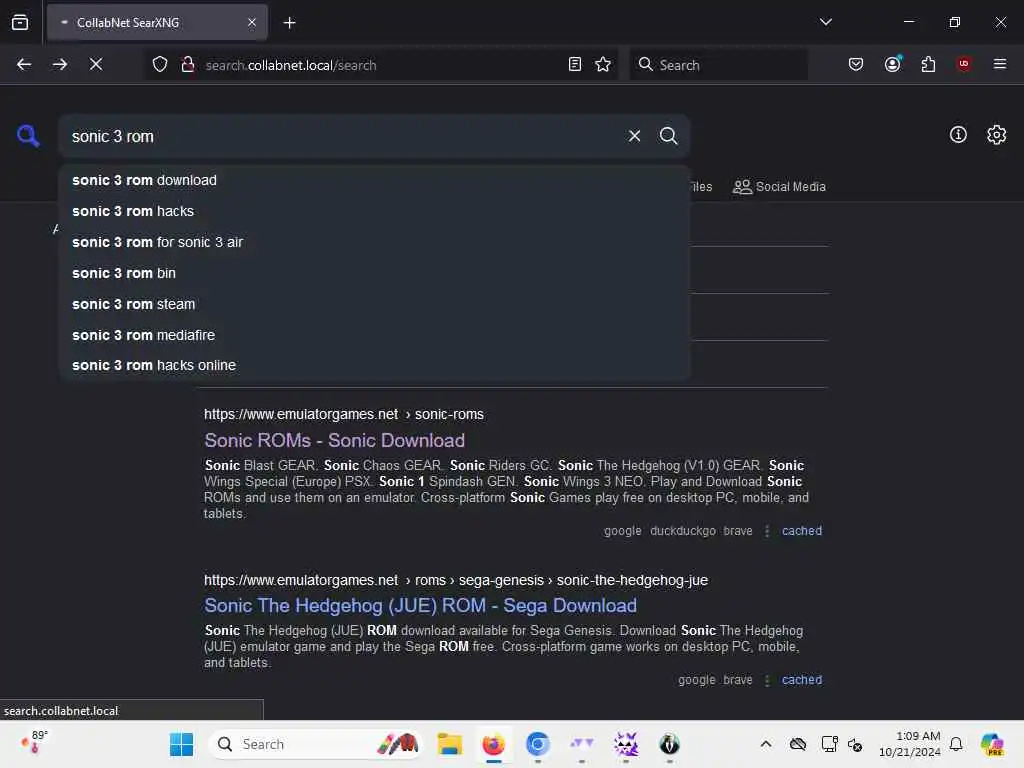
Task: Switch to Firefox on the taskbar
Action: pyautogui.click(x=494, y=744)
